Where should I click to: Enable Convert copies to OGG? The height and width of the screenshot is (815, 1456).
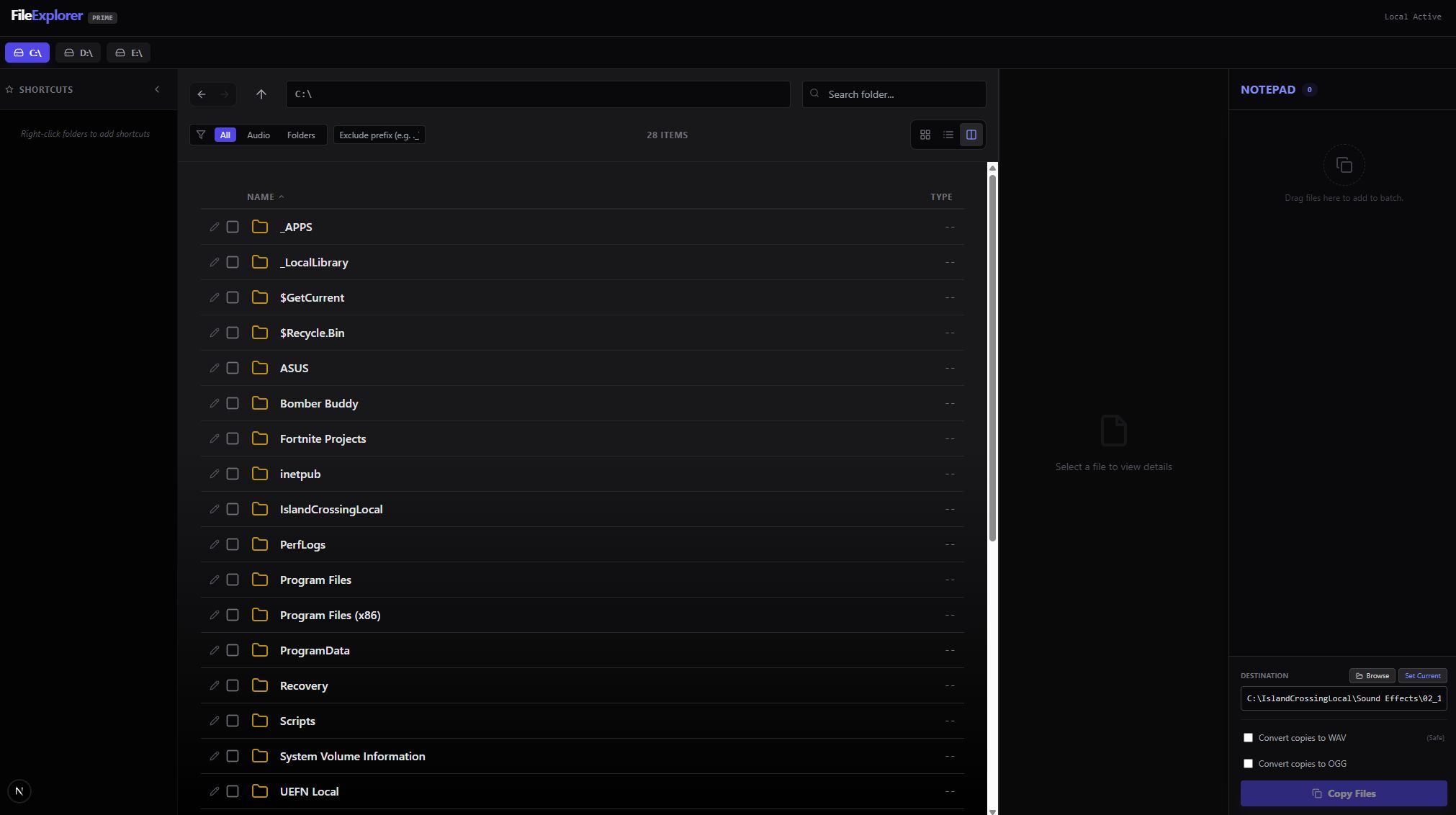coord(1249,764)
